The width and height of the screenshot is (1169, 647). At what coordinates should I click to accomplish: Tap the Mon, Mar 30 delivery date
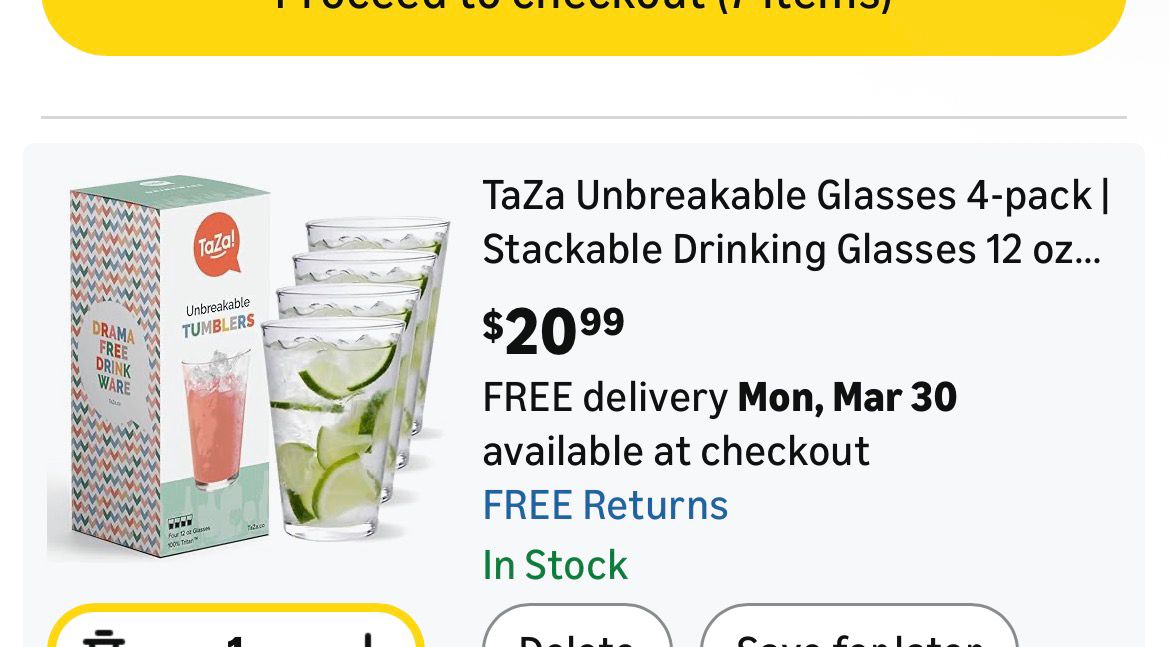847,398
